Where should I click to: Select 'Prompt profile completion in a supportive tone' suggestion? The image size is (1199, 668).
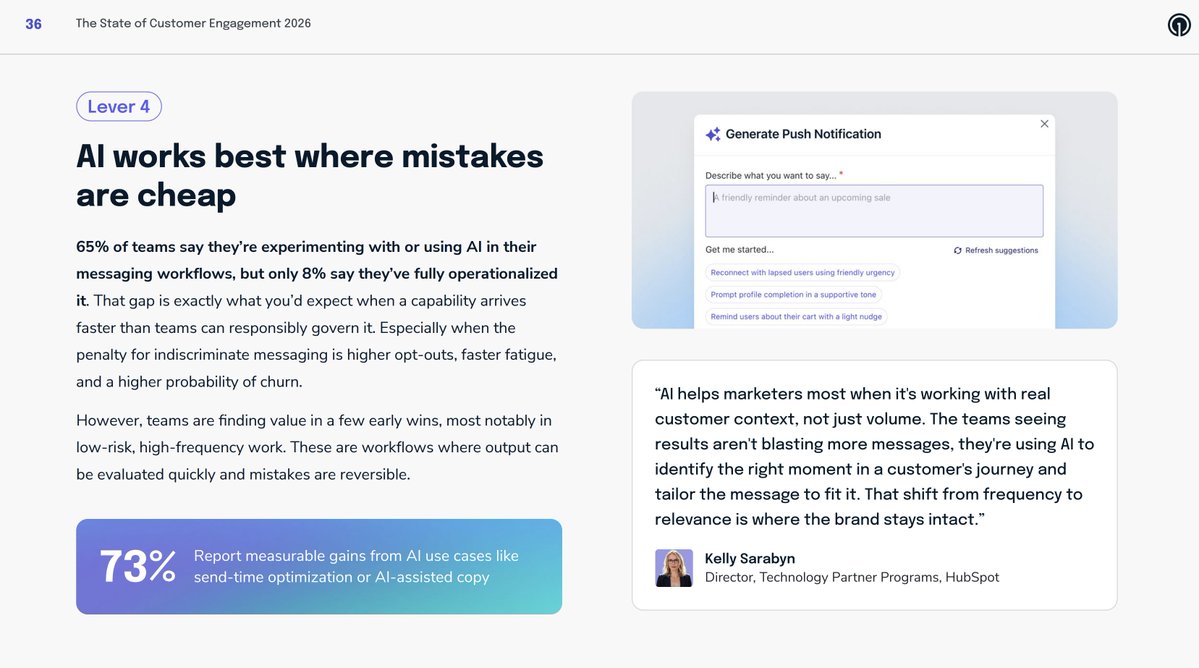coord(793,295)
